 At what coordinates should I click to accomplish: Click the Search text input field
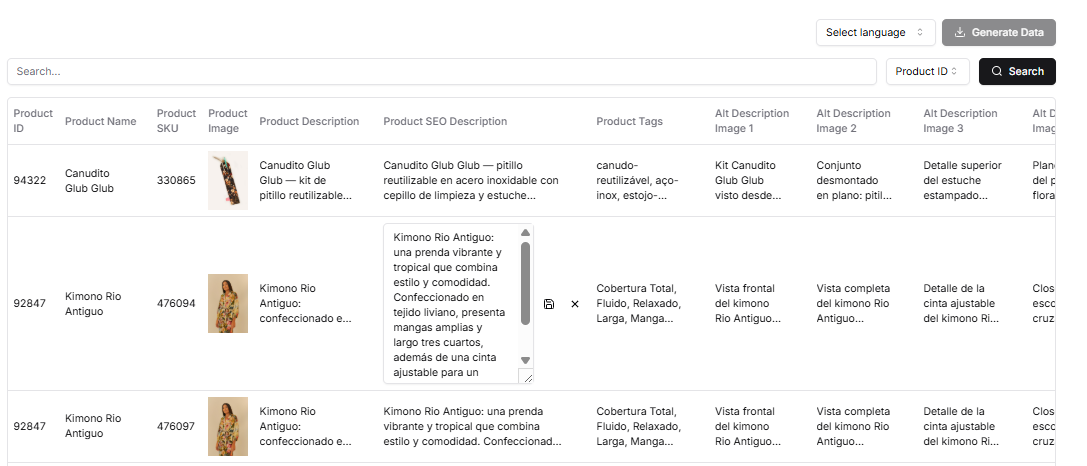click(441, 72)
